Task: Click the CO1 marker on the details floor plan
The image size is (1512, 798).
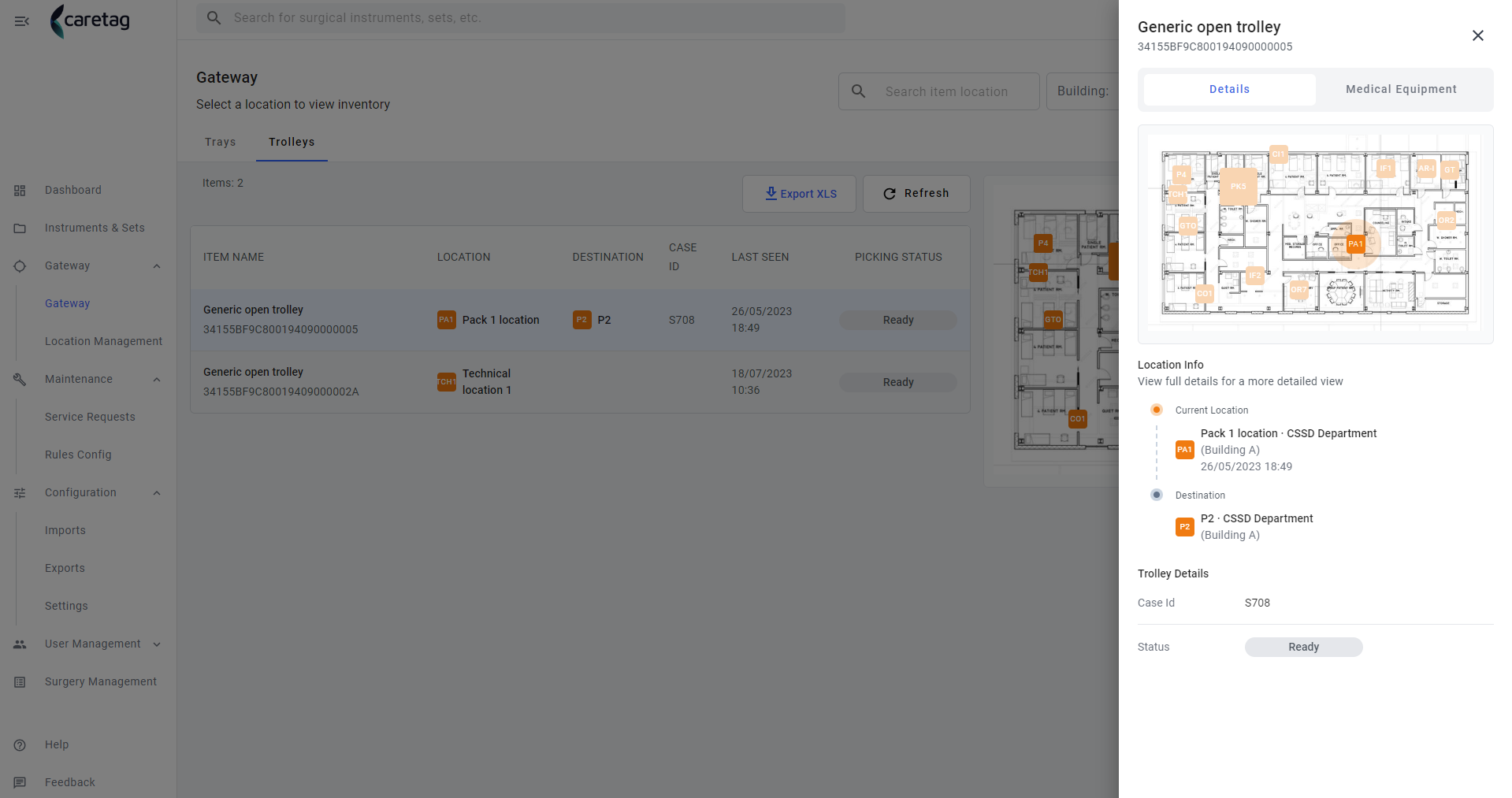Action: point(1205,294)
